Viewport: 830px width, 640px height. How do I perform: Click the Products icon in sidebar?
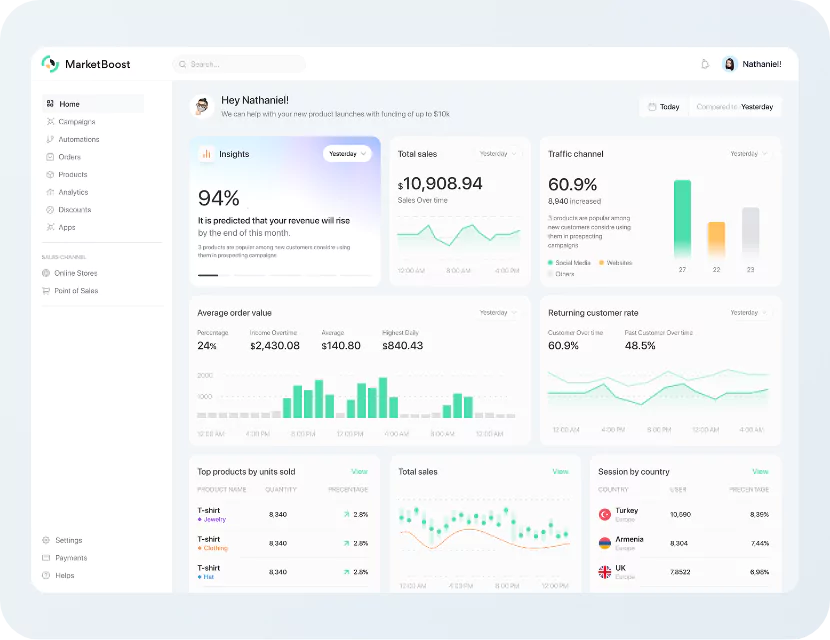tap(50, 175)
